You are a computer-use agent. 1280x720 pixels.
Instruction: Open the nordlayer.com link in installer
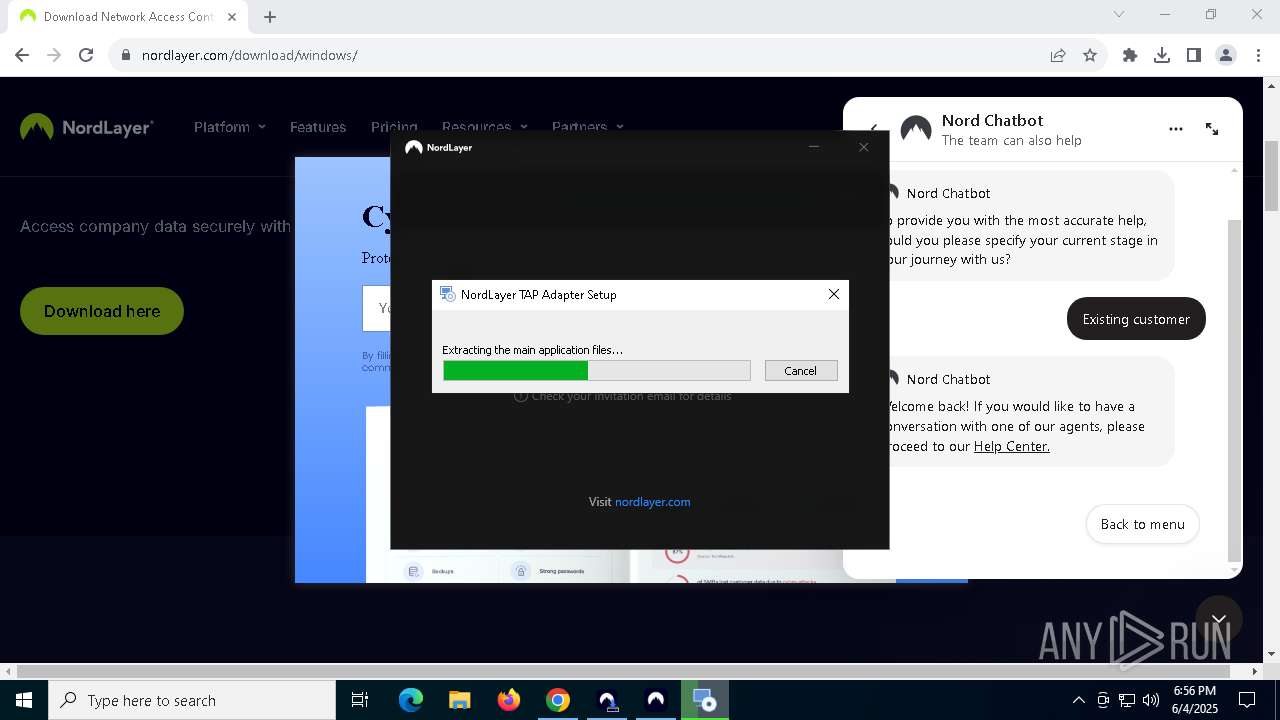[x=652, y=502]
